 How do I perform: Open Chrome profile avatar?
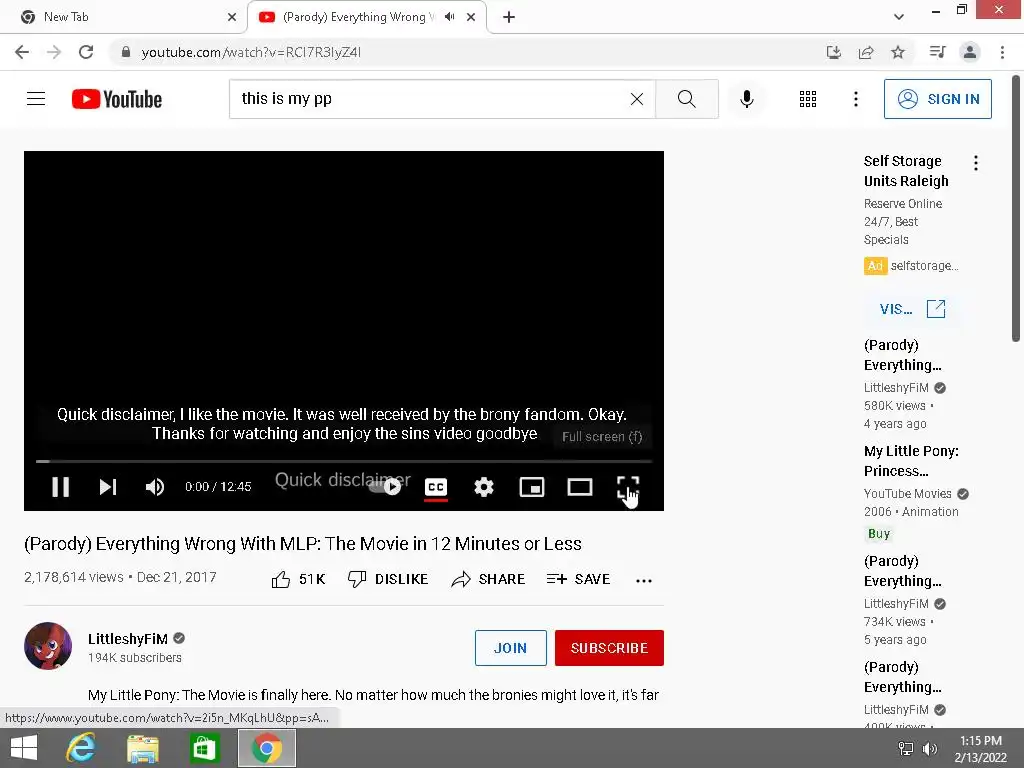[x=970, y=52]
